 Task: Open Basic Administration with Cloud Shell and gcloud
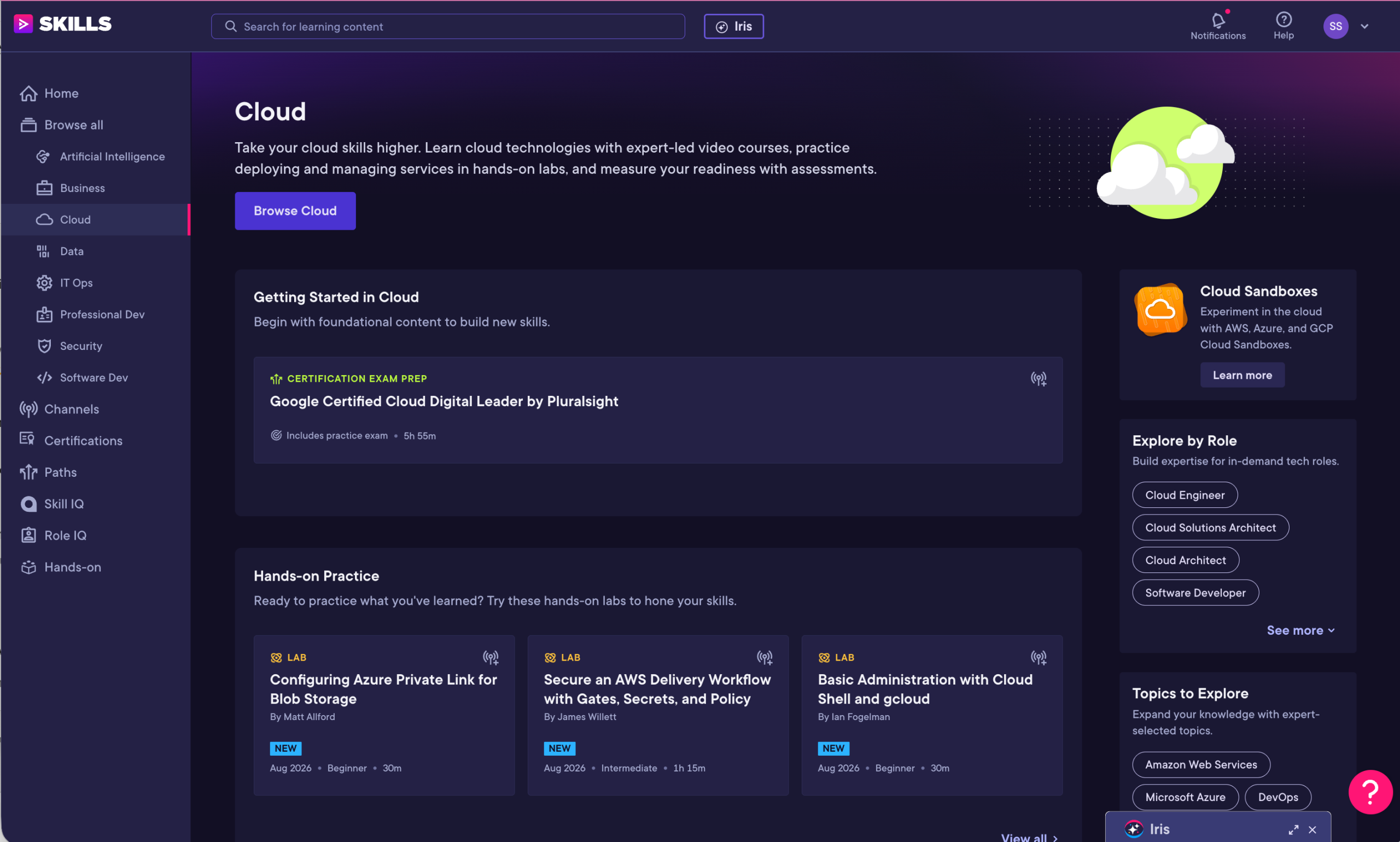(925, 689)
